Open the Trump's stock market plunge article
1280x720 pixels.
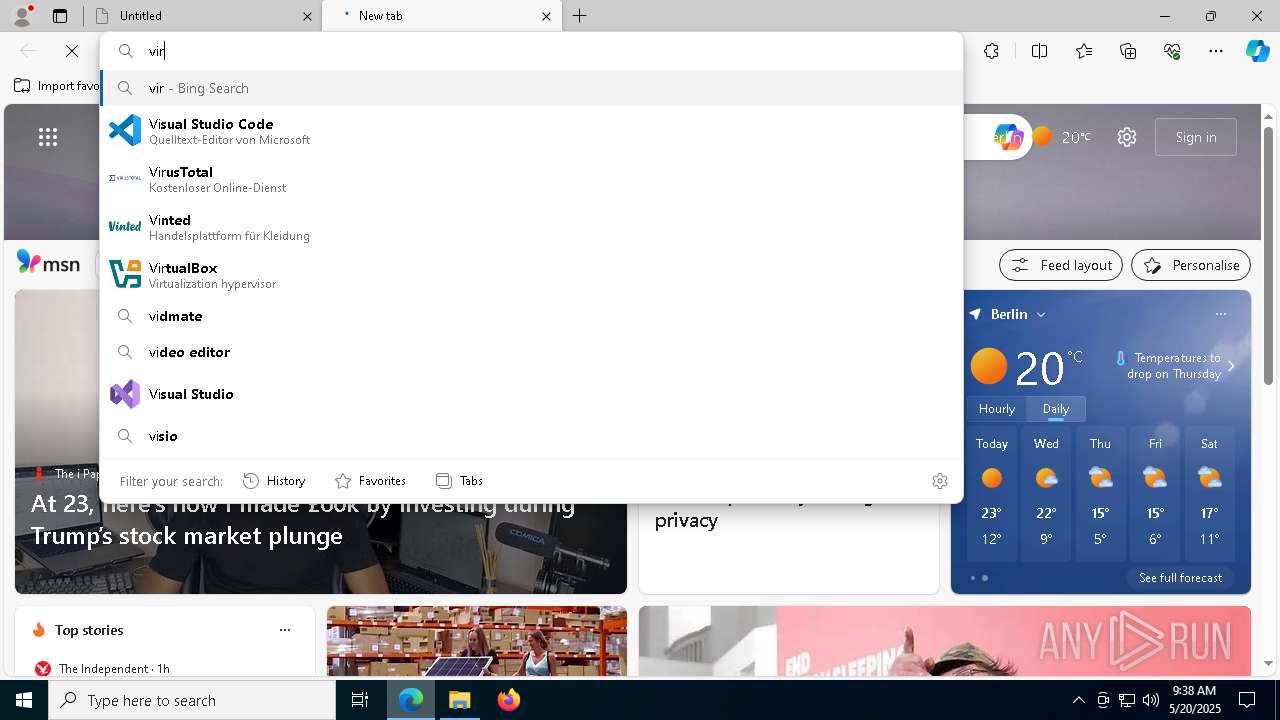pyautogui.click(x=303, y=519)
